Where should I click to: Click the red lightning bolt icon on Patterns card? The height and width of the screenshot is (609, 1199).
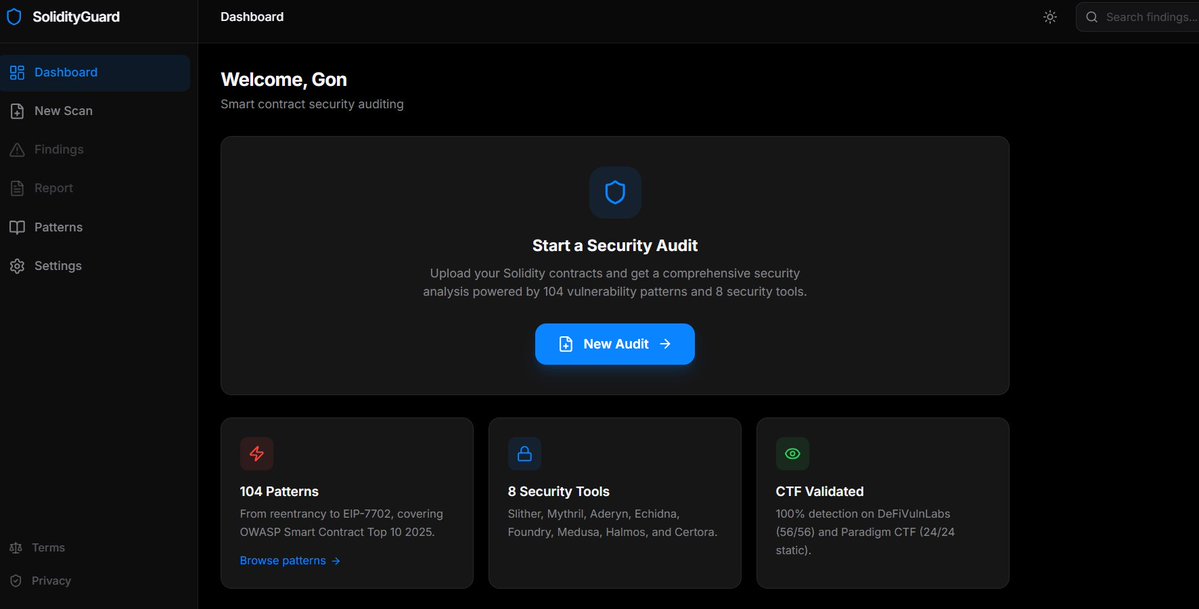point(257,454)
